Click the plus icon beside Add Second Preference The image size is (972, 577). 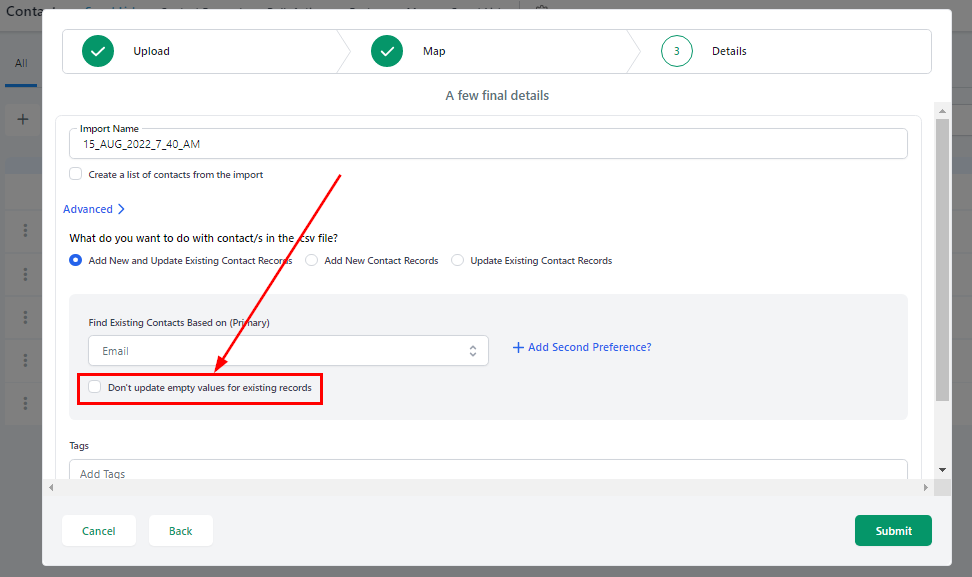click(x=518, y=347)
